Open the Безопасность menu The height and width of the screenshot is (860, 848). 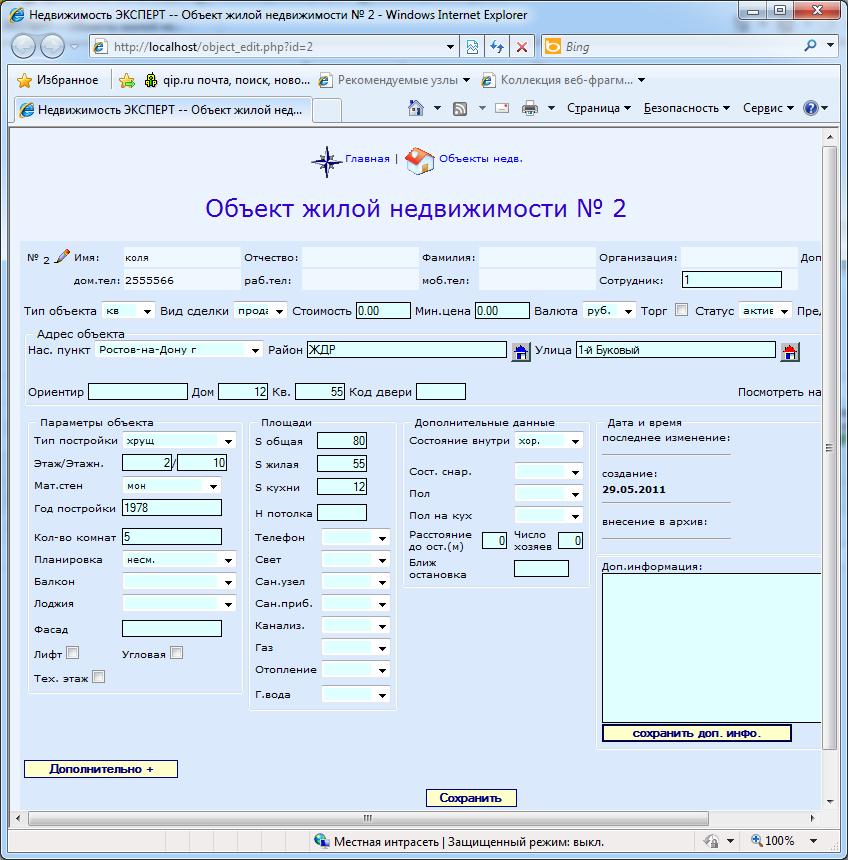[x=686, y=108]
